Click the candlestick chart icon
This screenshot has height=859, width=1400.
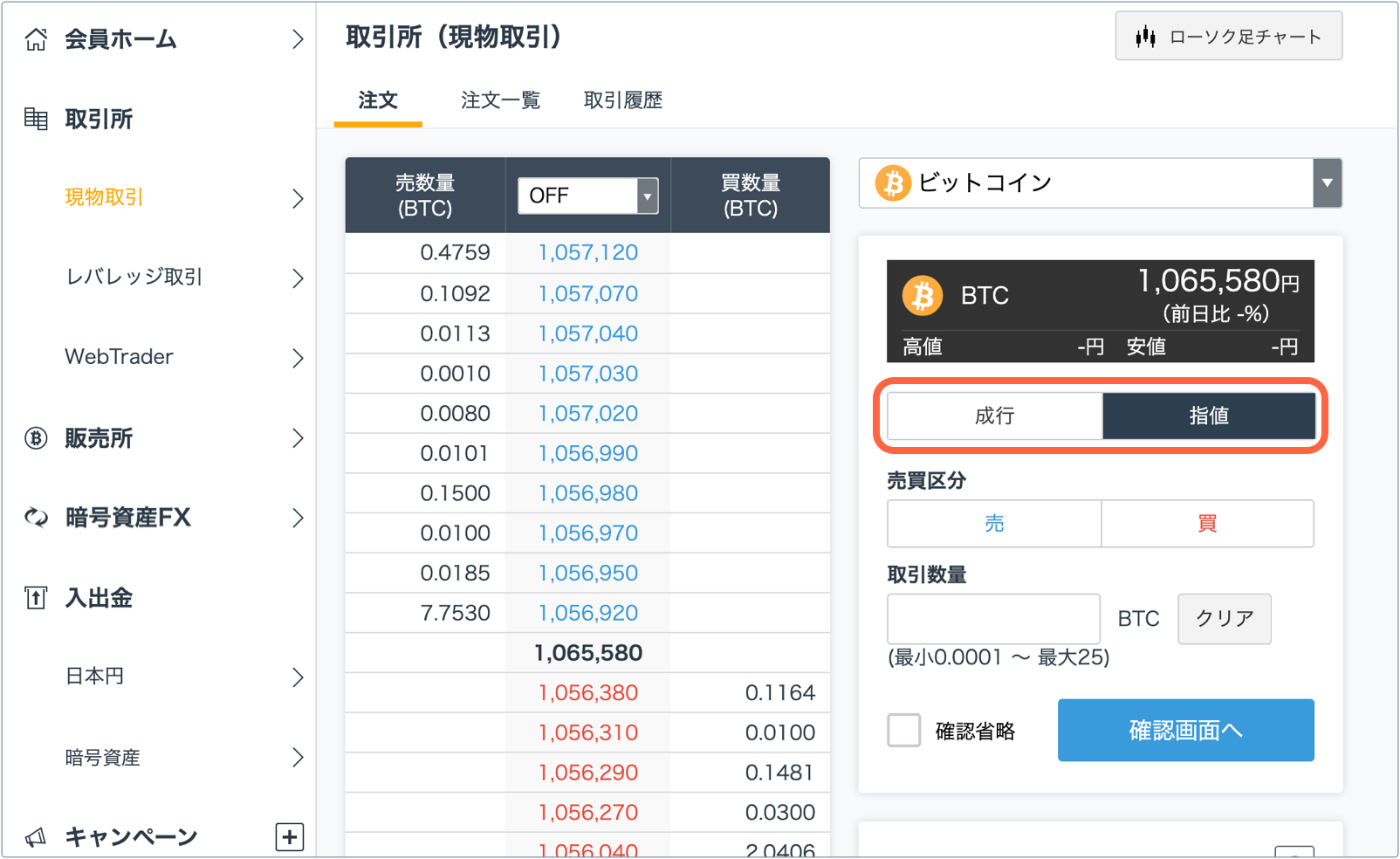[1146, 37]
